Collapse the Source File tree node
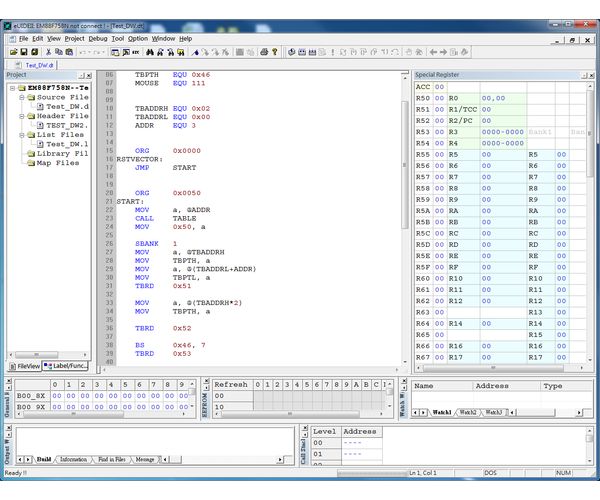 pyautogui.click(x=21, y=97)
